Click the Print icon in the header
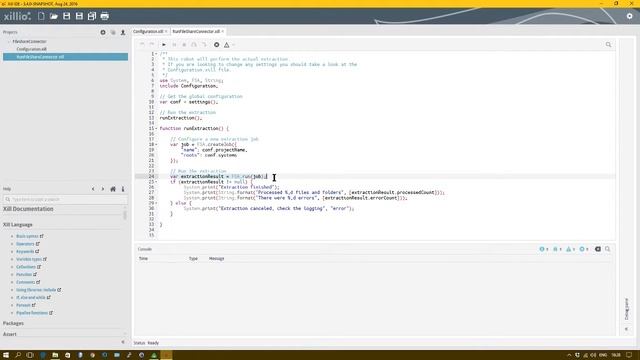 pyautogui.click(x=104, y=16)
